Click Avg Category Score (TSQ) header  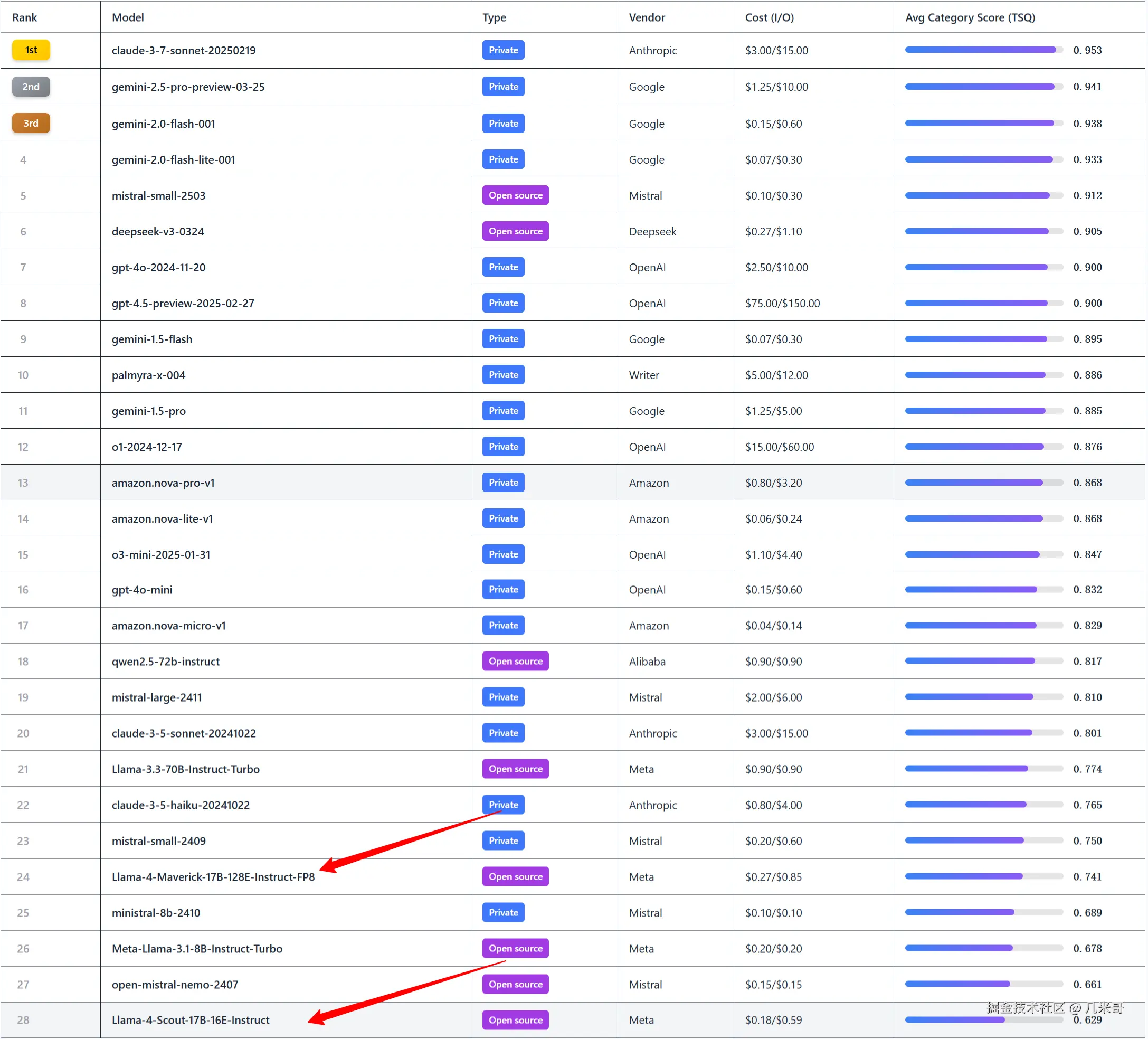pyautogui.click(x=970, y=17)
